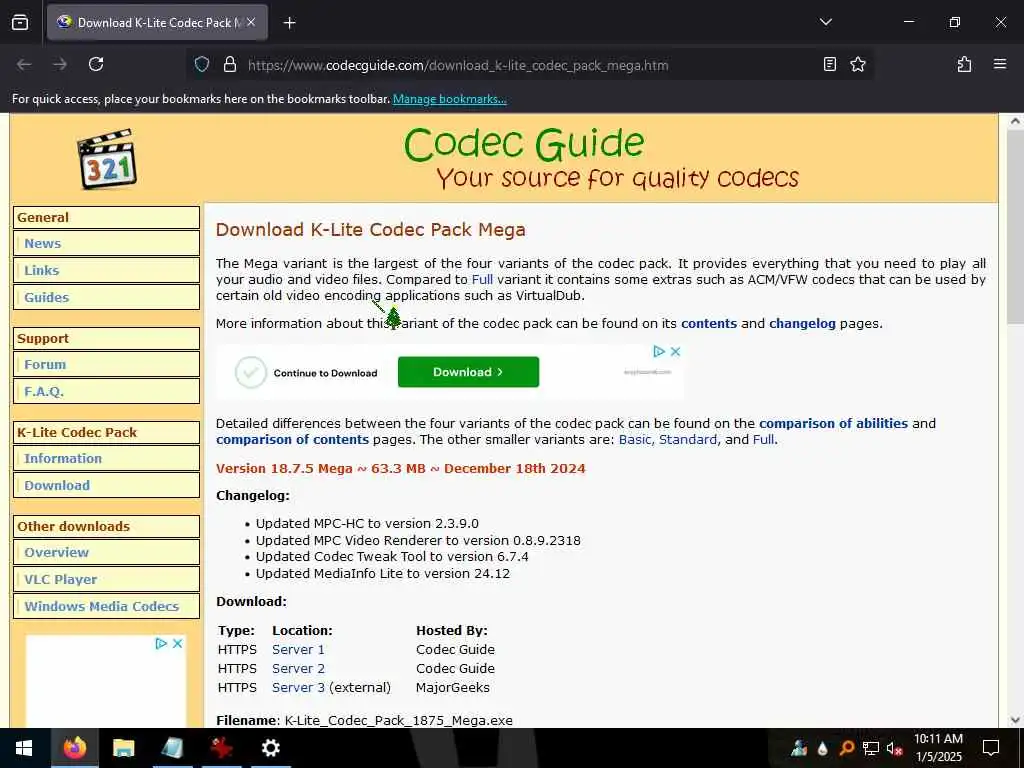This screenshot has height=768, width=1024.
Task: Reload the current page
Action: 96,64
